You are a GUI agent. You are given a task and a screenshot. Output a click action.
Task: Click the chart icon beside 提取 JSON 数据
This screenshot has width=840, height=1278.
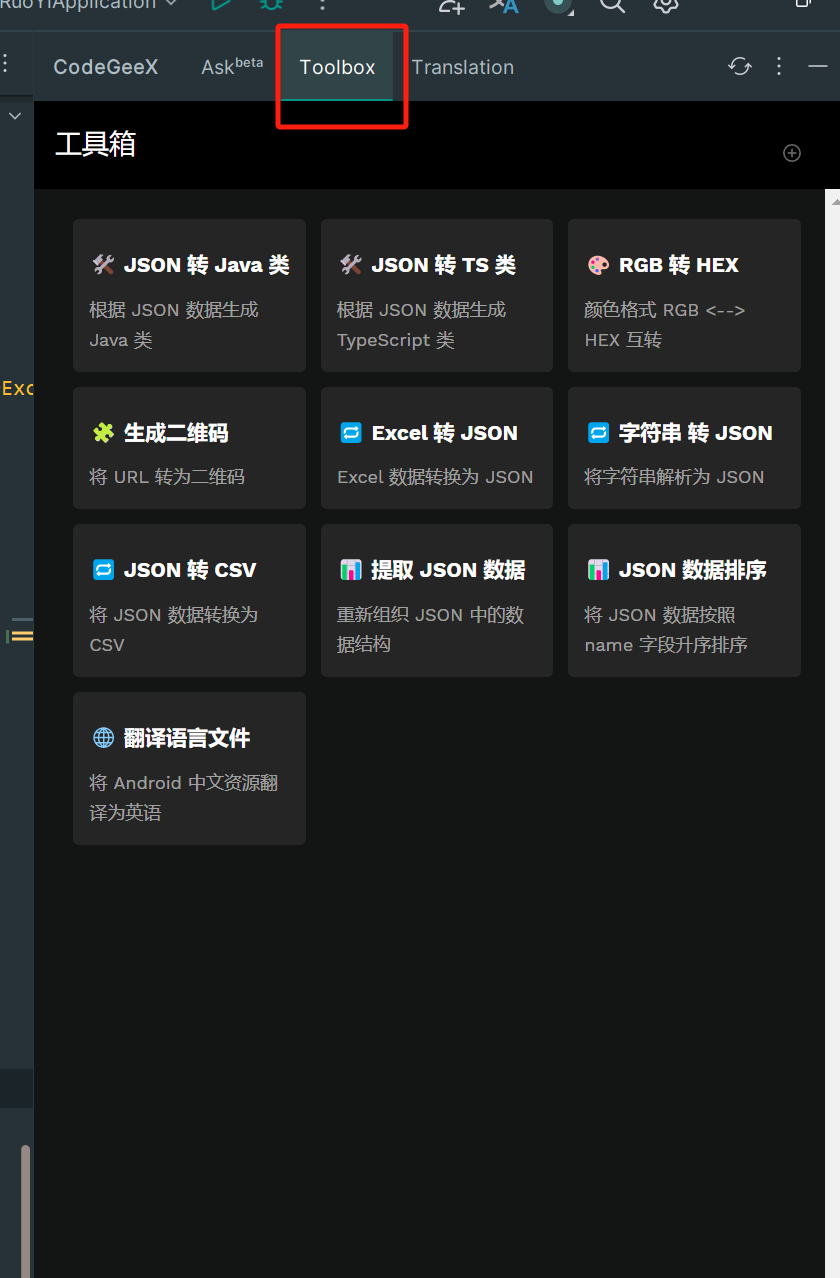351,570
